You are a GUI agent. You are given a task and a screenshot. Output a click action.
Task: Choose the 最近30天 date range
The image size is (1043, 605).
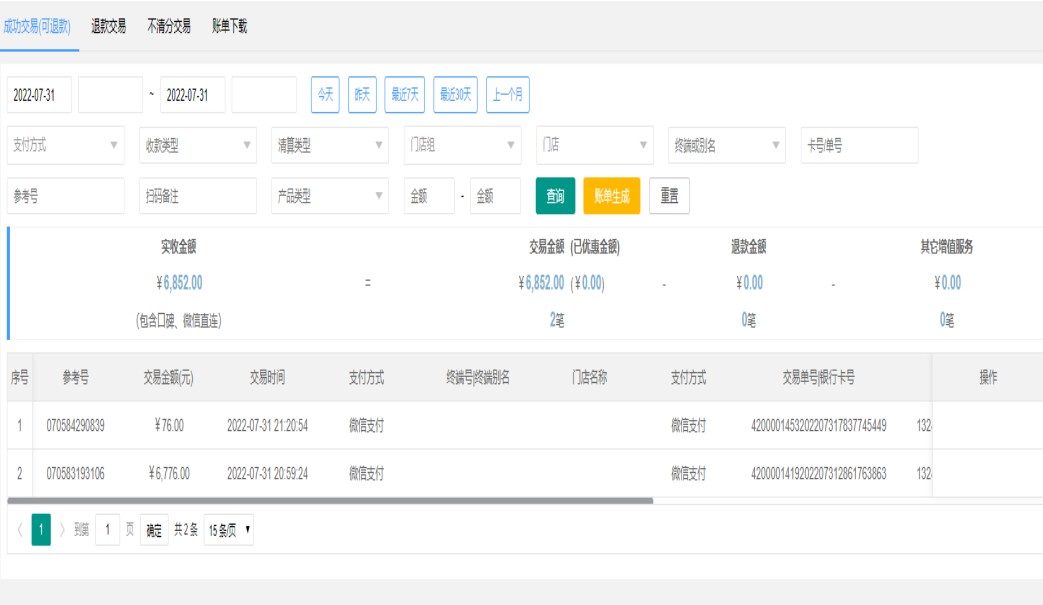tap(455, 95)
